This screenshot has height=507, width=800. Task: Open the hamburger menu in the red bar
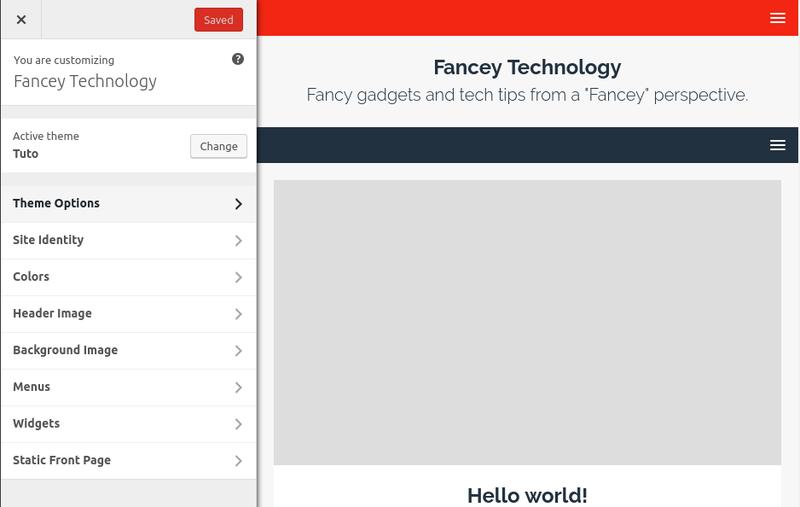[778, 18]
